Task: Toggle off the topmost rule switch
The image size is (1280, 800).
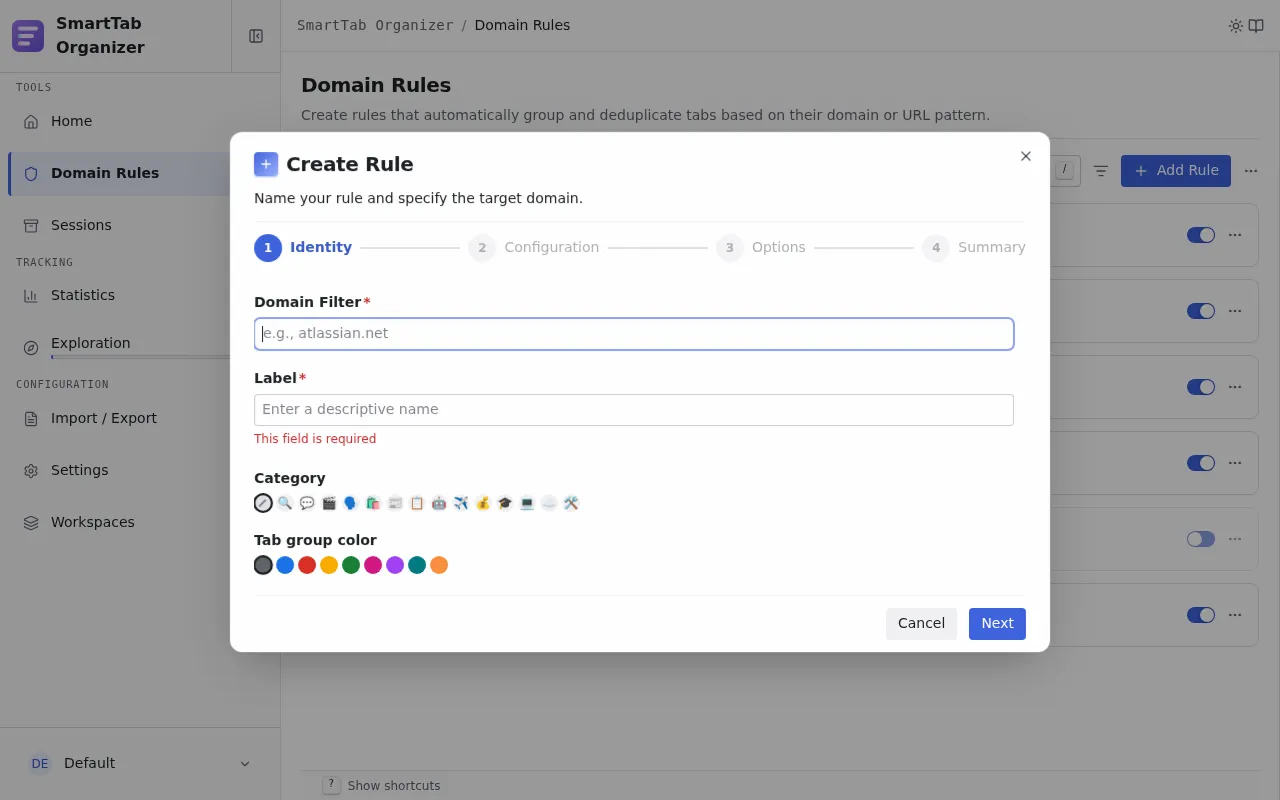Action: coord(1201,235)
